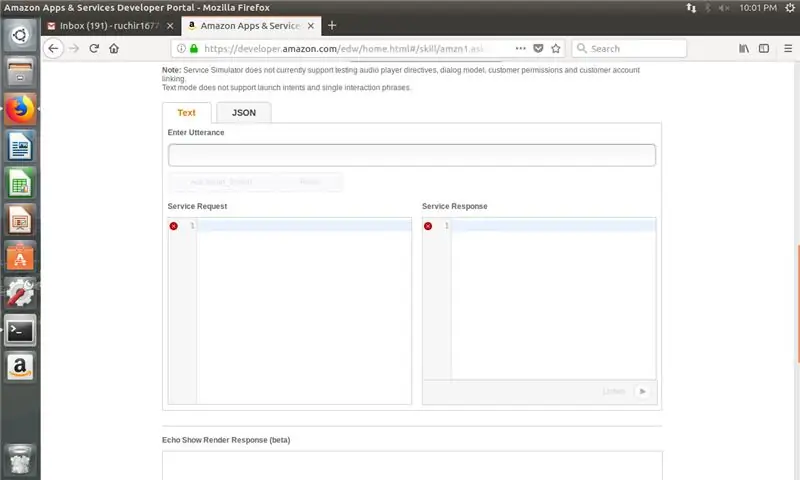Screen dimensions: 800x480
Task: Show site information icon in the address bar
Action: [181, 48]
